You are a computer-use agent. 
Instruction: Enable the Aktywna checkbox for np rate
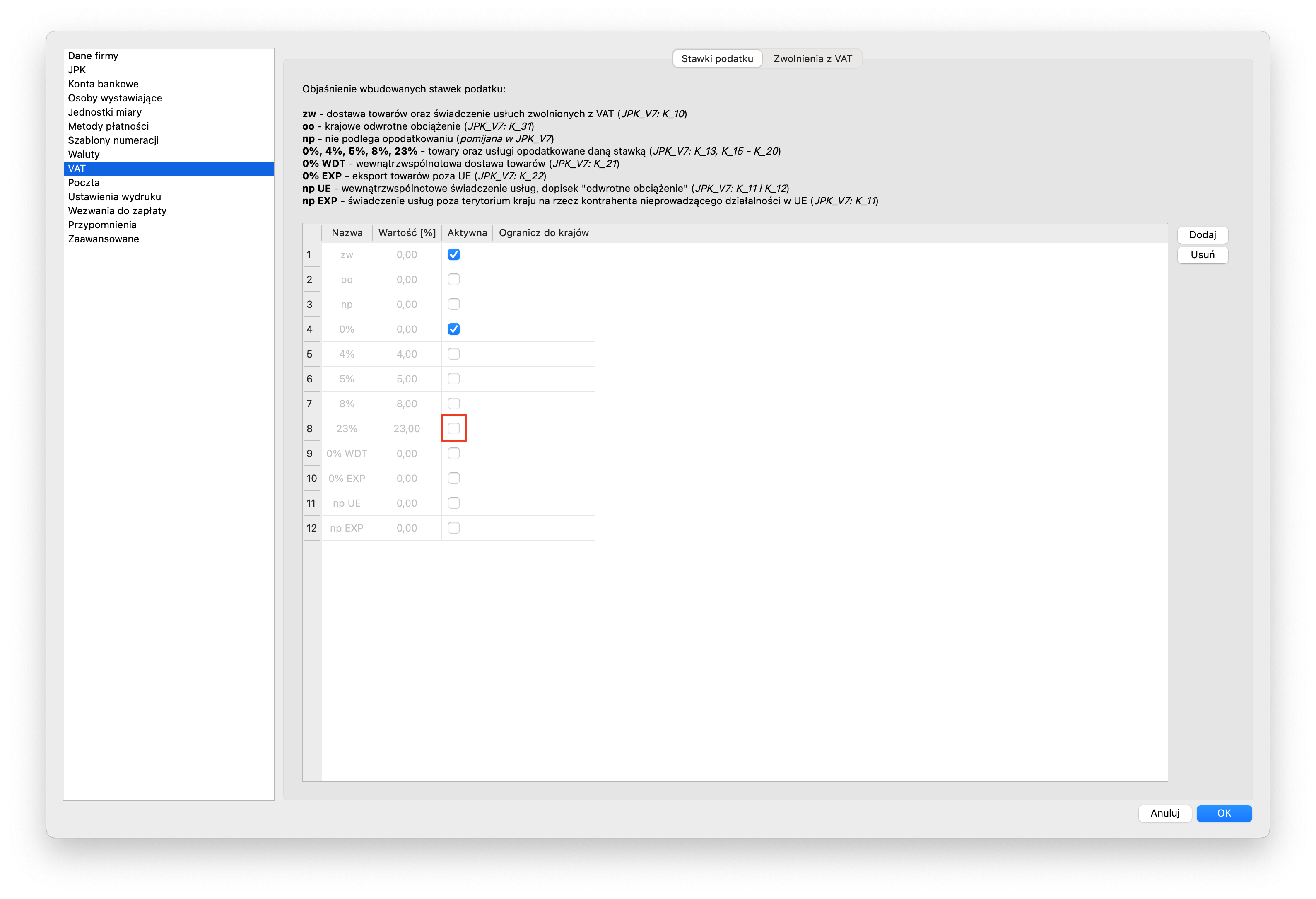(x=453, y=305)
